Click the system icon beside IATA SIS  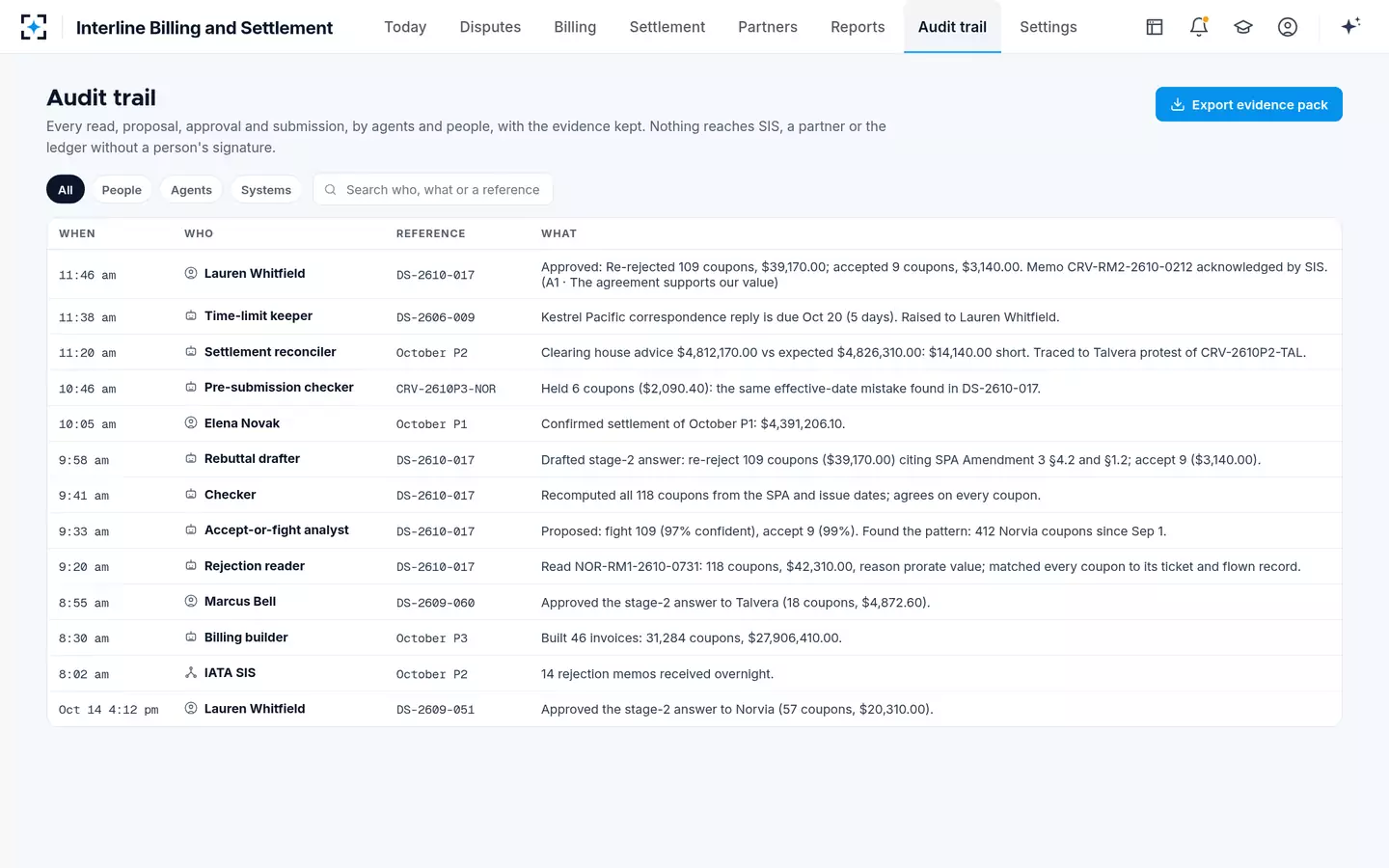point(191,673)
